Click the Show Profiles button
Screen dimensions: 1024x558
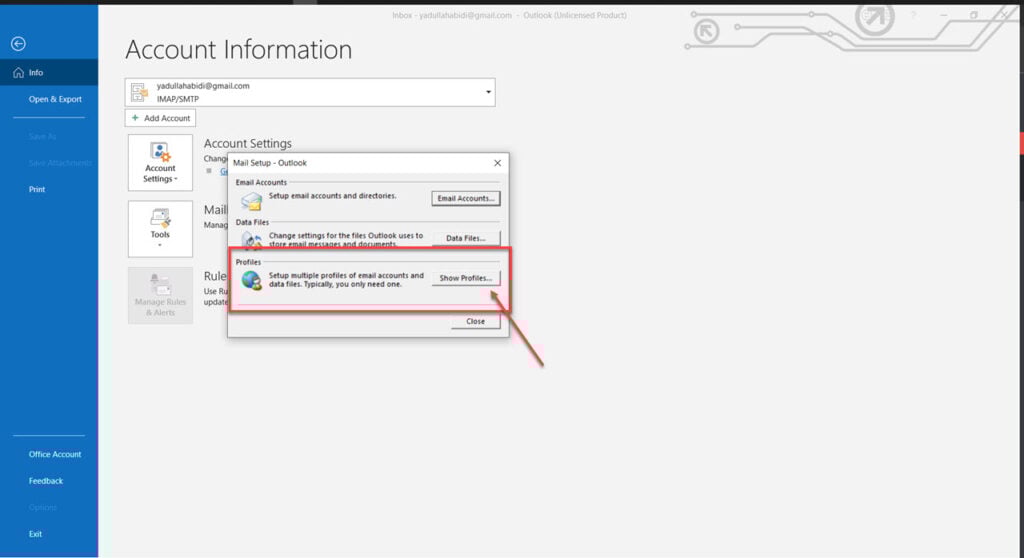pos(466,278)
